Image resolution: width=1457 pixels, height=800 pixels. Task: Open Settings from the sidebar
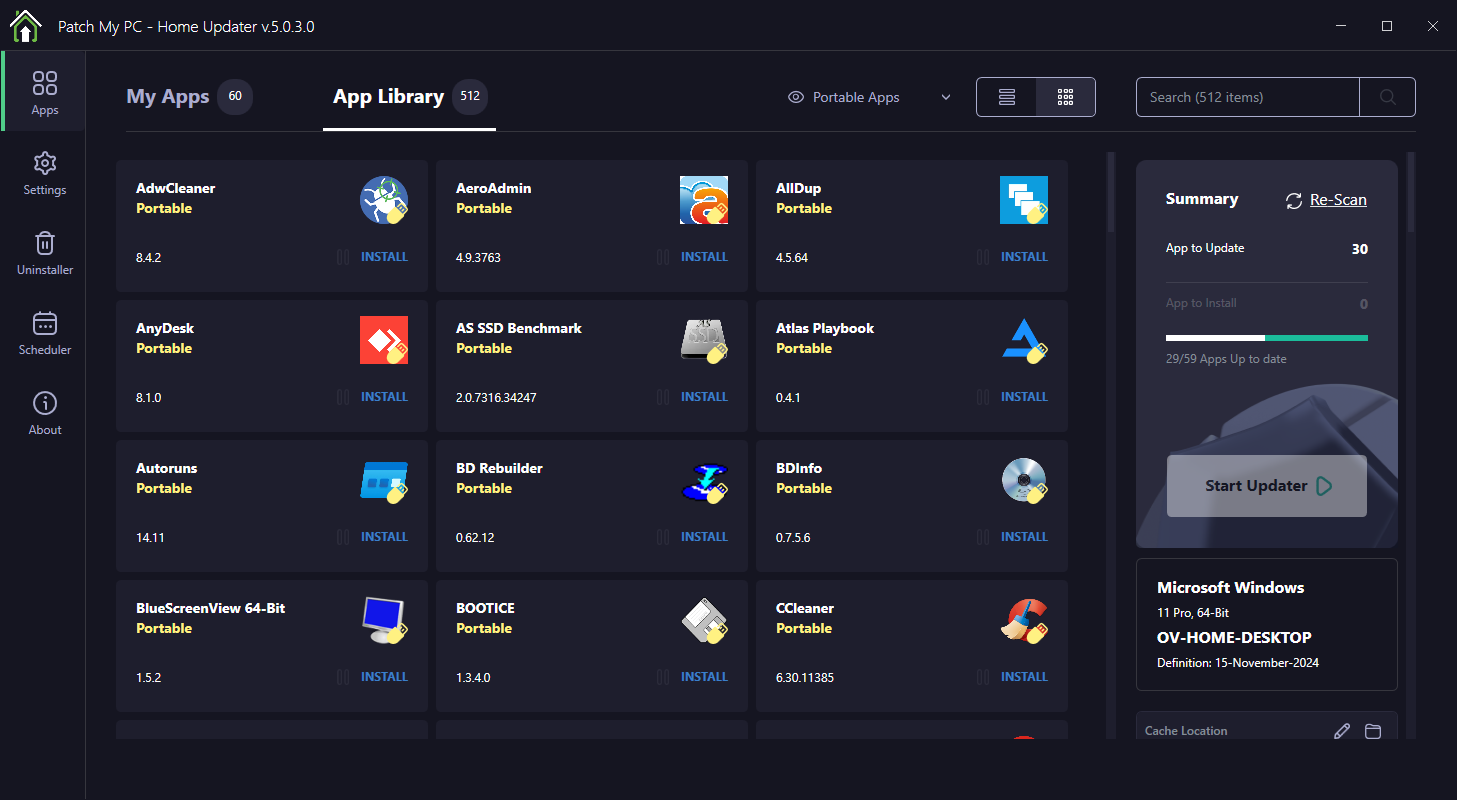coord(45,173)
